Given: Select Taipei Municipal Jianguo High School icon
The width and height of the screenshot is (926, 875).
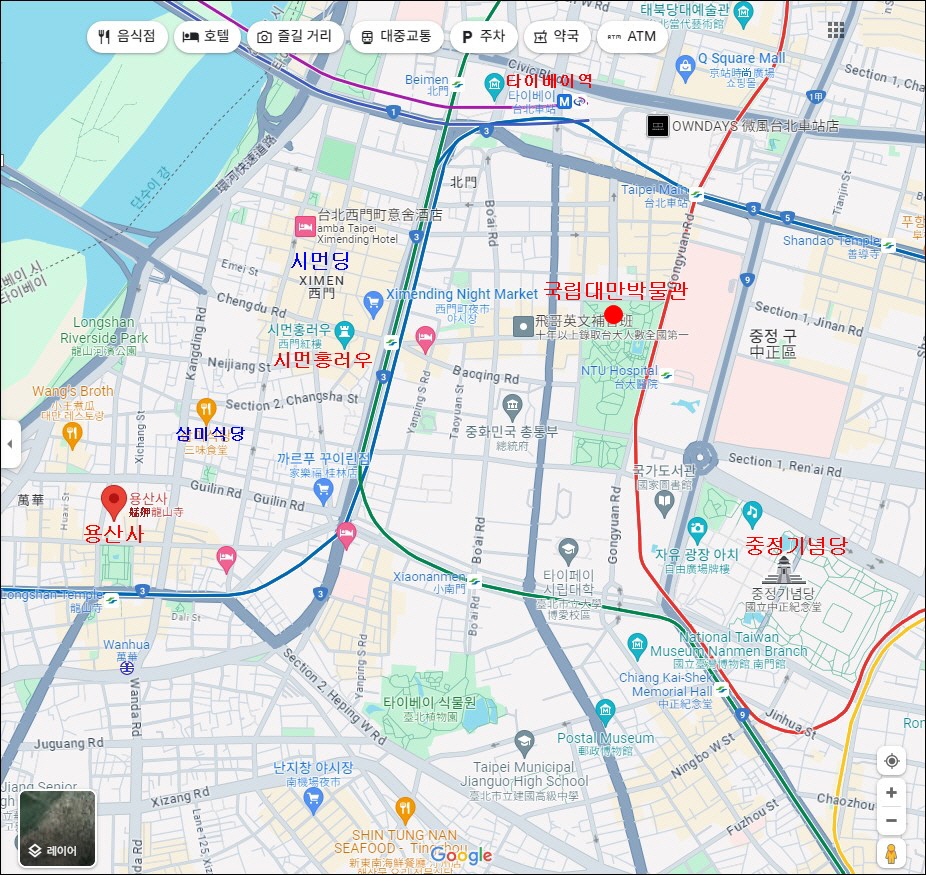Looking at the screenshot, I should tap(524, 743).
